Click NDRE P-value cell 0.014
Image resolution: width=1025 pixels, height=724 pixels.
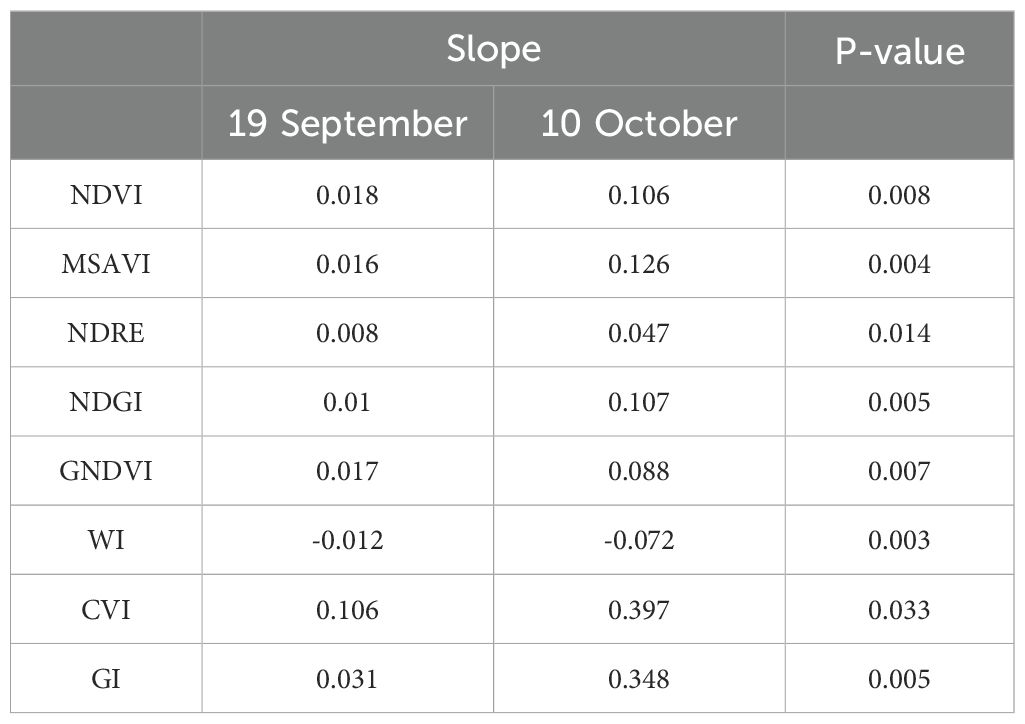(899, 333)
